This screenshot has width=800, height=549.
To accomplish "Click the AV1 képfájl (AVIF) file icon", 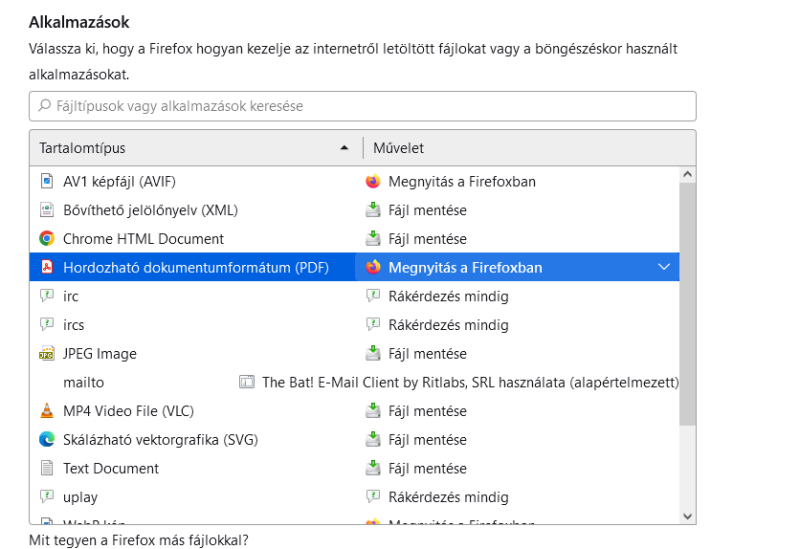I will [x=46, y=182].
